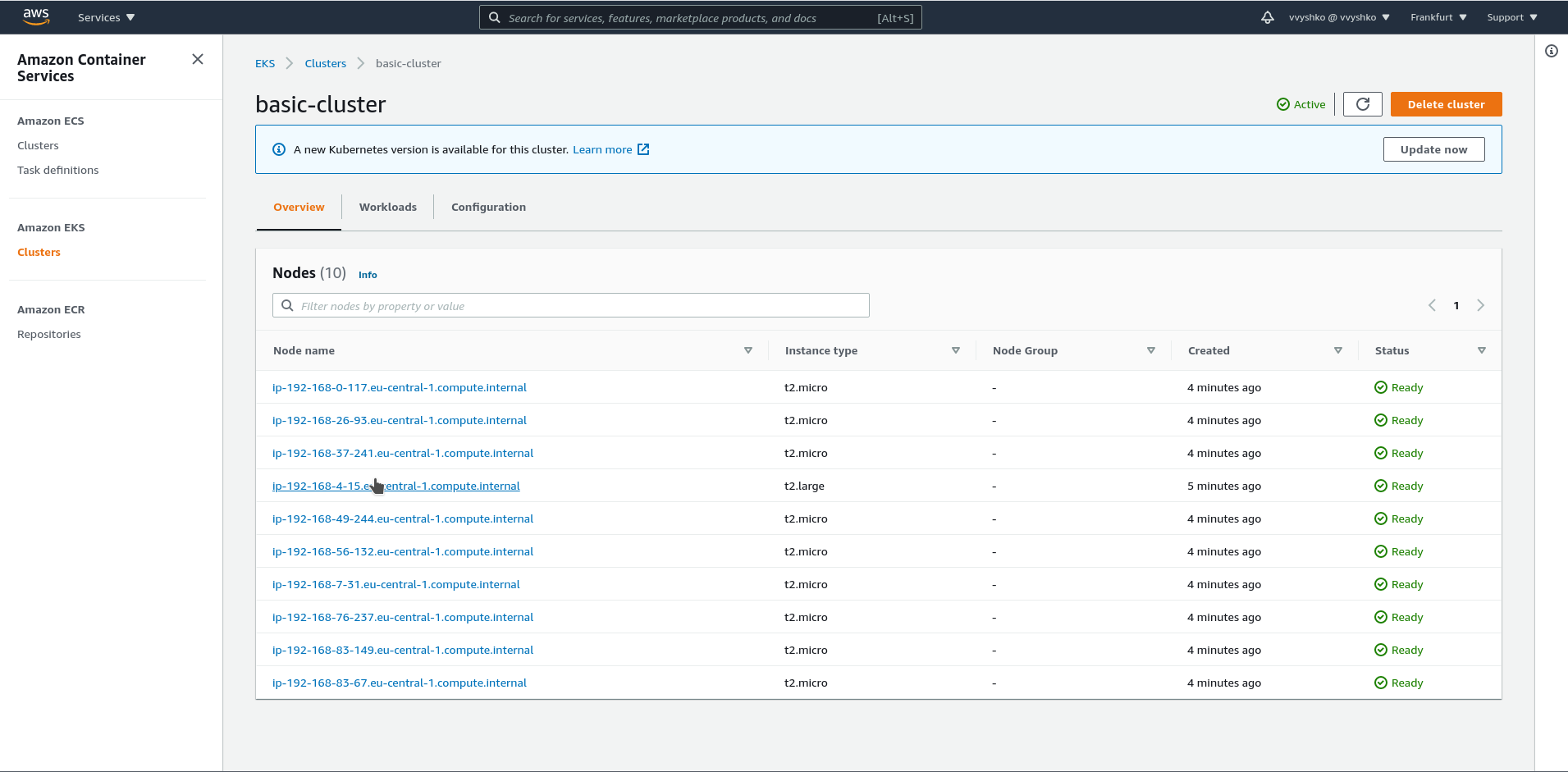Image resolution: width=1568 pixels, height=772 pixels.
Task: Open node ip-192-168-4-15
Action: point(396,486)
